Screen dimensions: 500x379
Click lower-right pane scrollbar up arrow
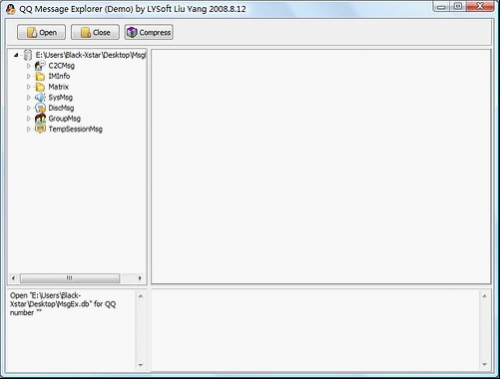click(x=484, y=296)
